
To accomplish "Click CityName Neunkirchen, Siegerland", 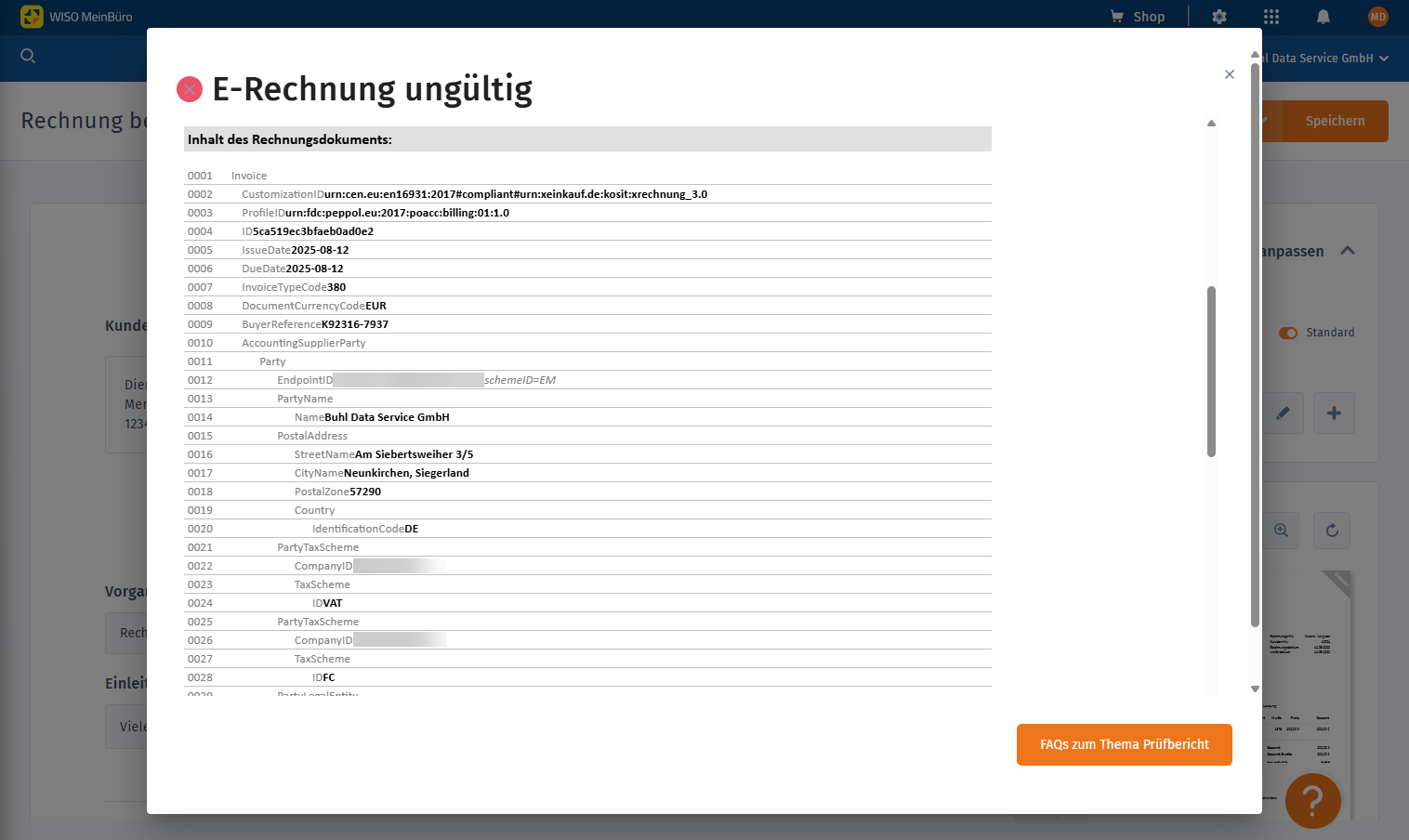I will pyautogui.click(x=382, y=473).
